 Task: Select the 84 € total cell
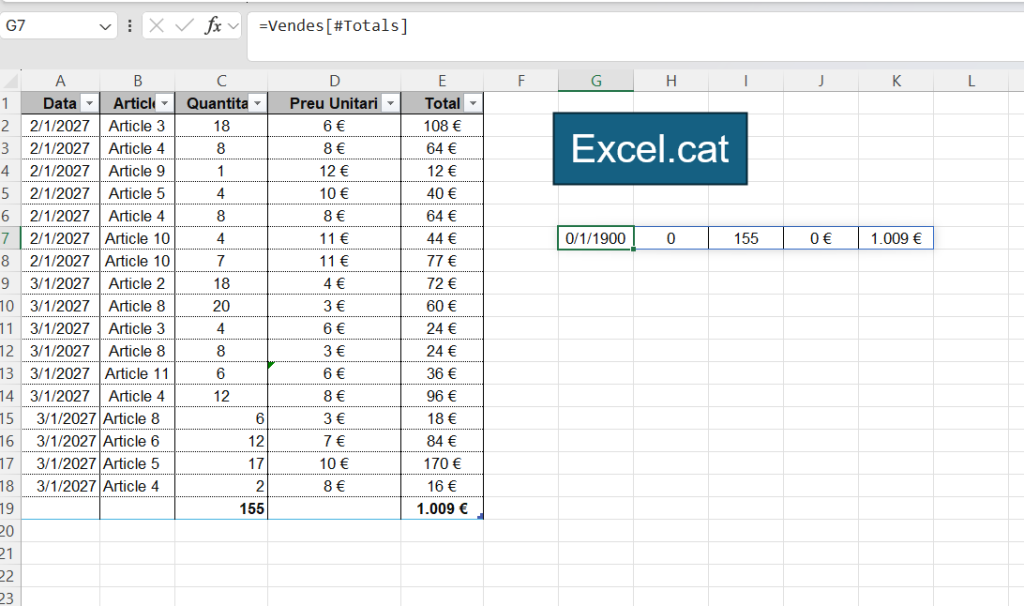(x=442, y=441)
